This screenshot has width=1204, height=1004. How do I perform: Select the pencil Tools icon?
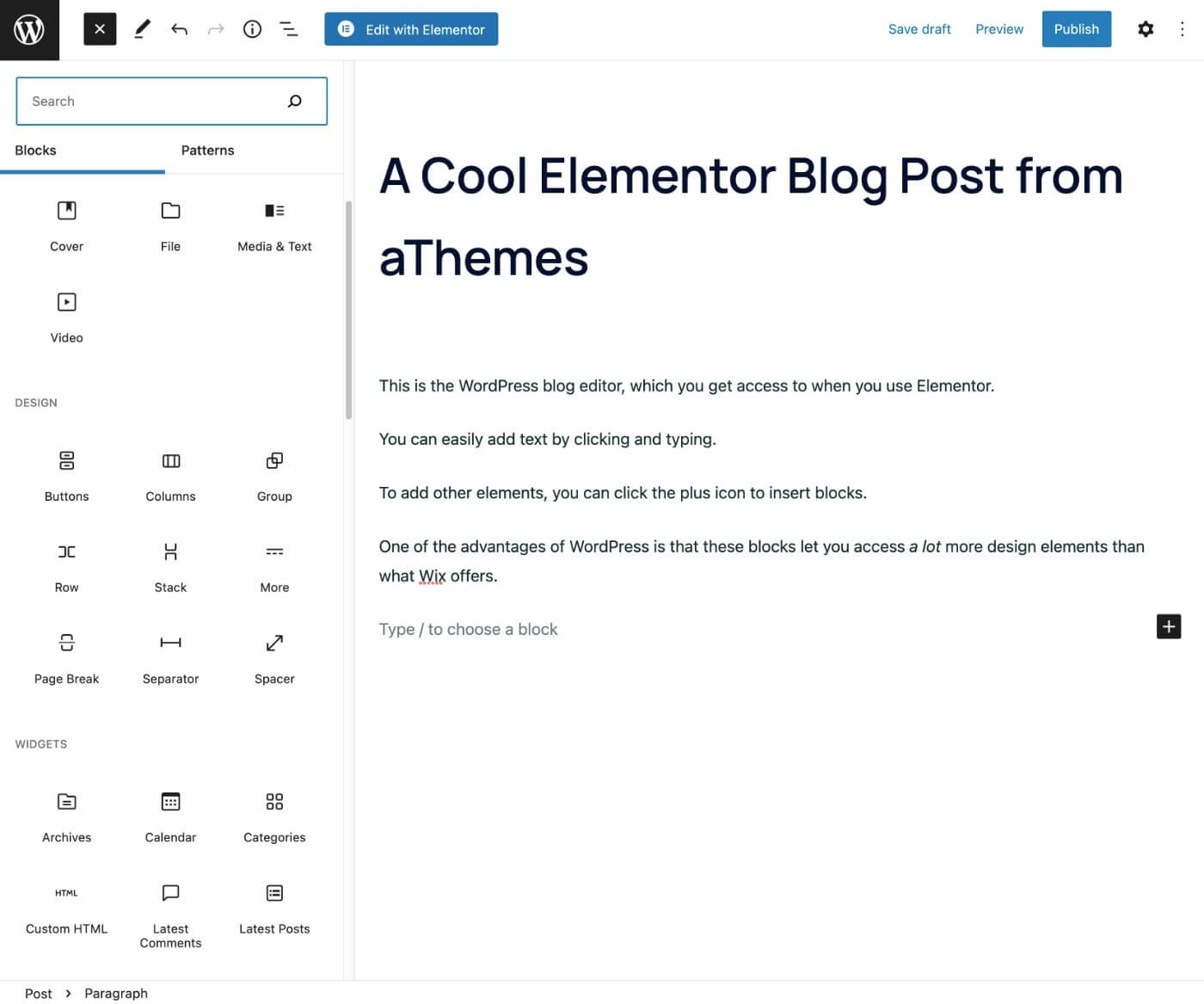tap(143, 29)
